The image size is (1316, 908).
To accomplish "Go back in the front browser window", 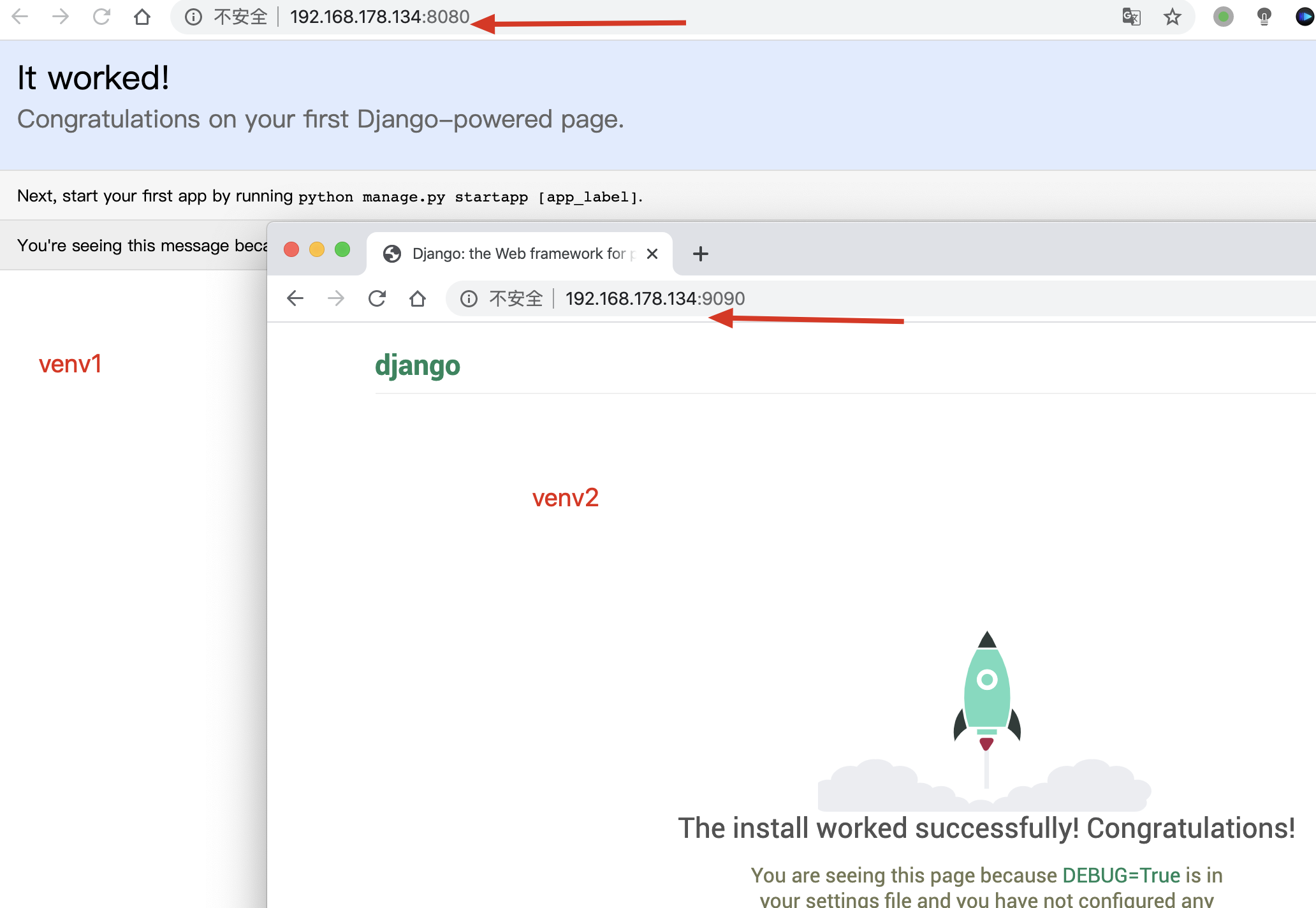I will [x=295, y=298].
